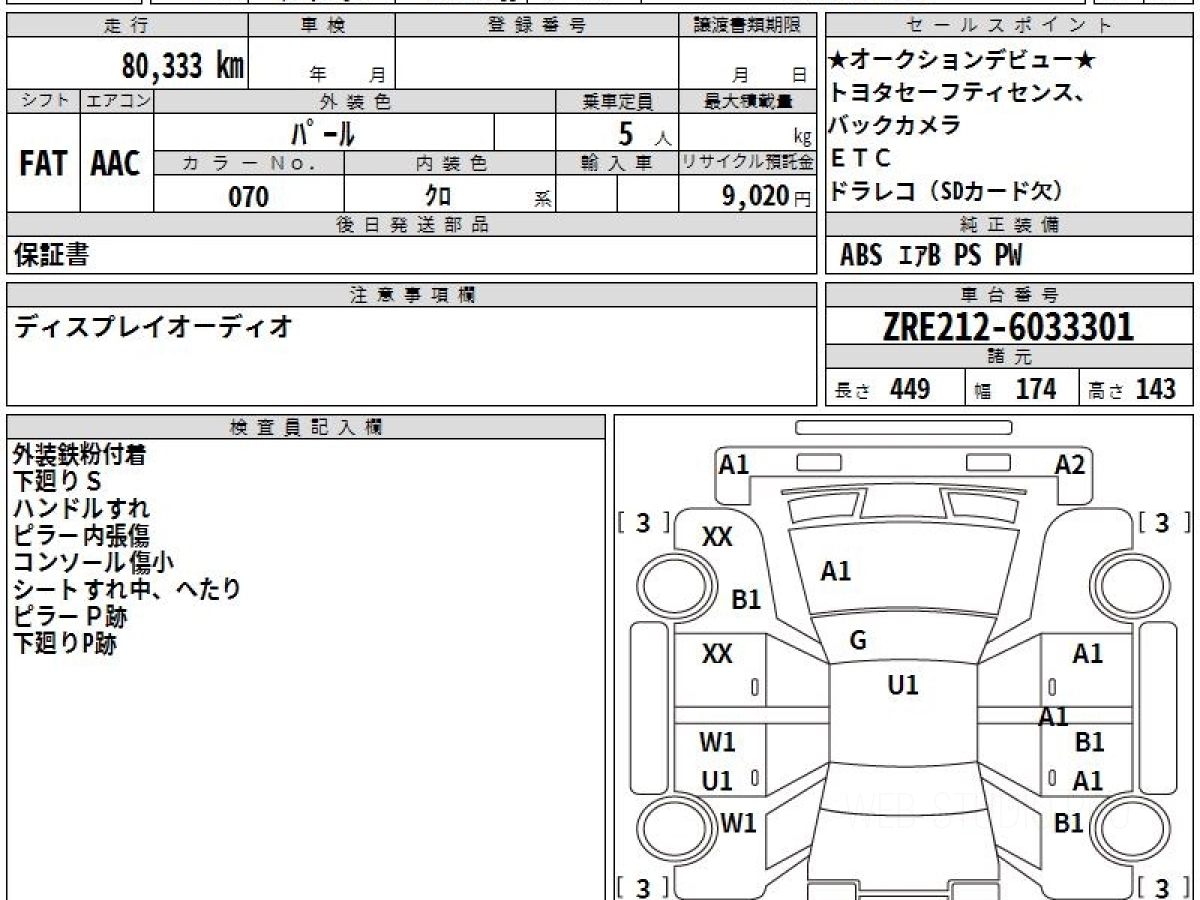Click inspector note ピラー内張傷
The height and width of the screenshot is (900, 1200).
click(x=82, y=536)
